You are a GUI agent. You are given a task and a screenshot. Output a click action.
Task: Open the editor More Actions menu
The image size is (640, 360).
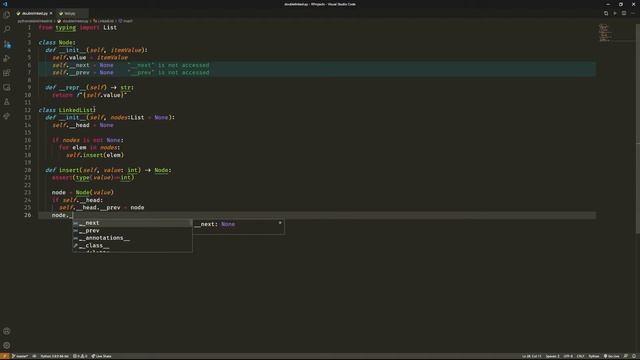pyautogui.click(x=633, y=13)
